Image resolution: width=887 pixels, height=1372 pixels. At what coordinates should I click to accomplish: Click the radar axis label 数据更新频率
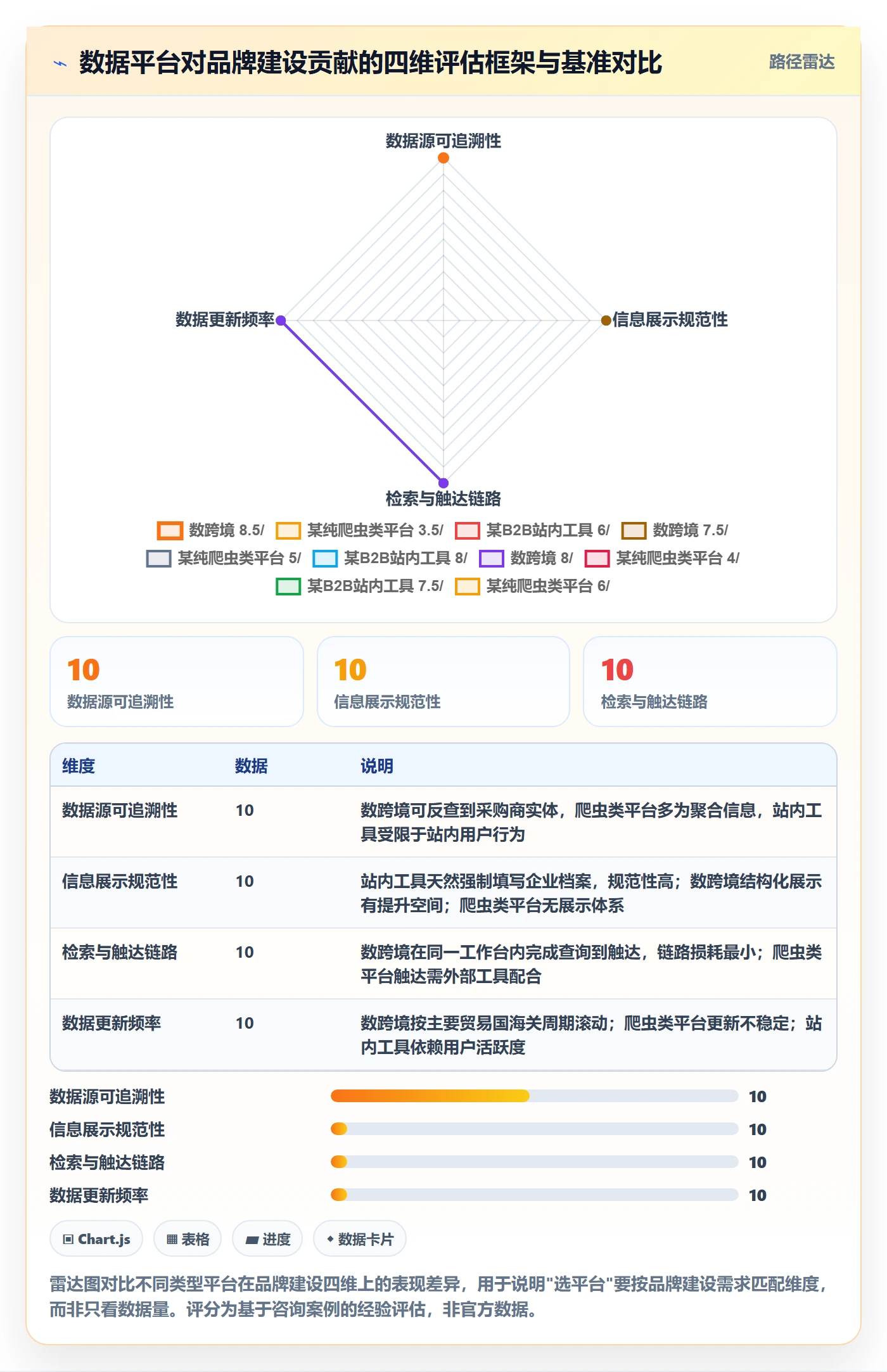[225, 320]
